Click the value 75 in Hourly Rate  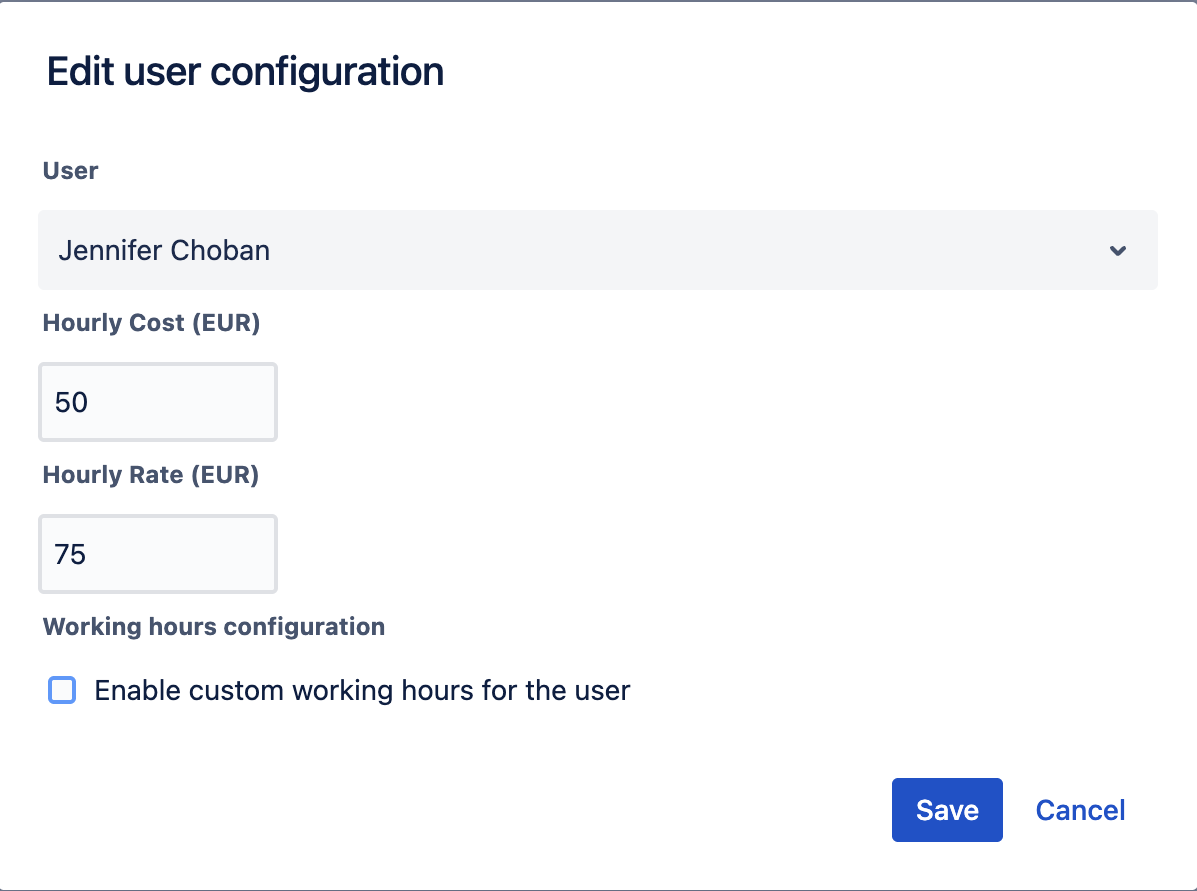(71, 554)
